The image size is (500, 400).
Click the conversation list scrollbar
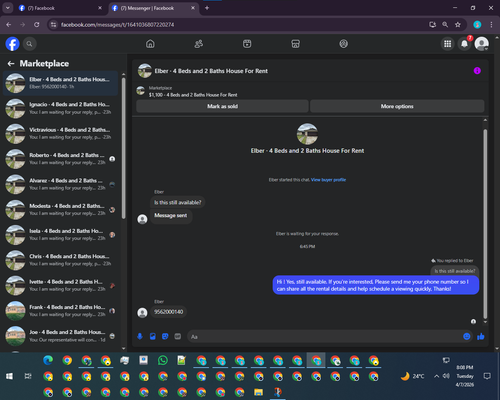coord(124,148)
